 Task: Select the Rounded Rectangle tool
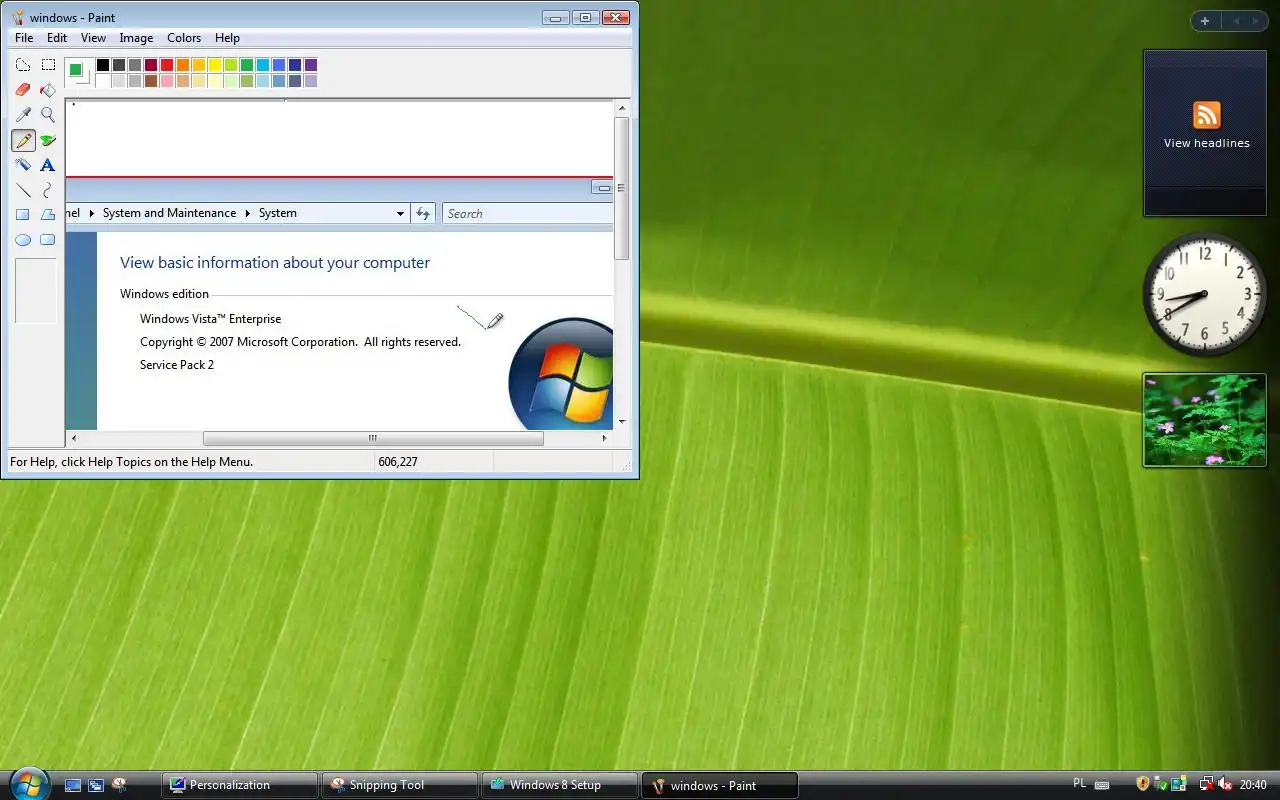click(x=48, y=240)
